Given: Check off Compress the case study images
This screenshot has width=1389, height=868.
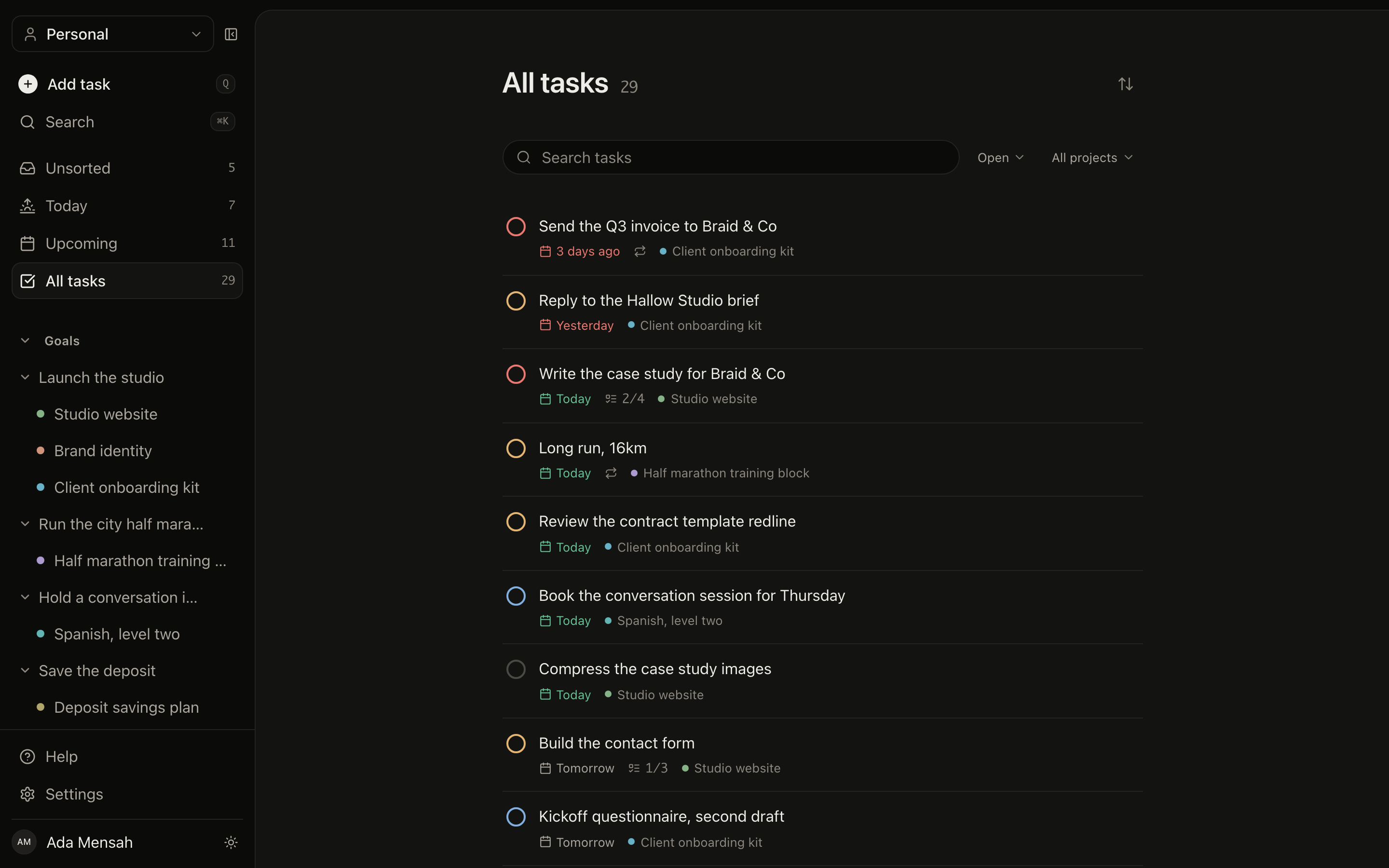Looking at the screenshot, I should coord(516,669).
